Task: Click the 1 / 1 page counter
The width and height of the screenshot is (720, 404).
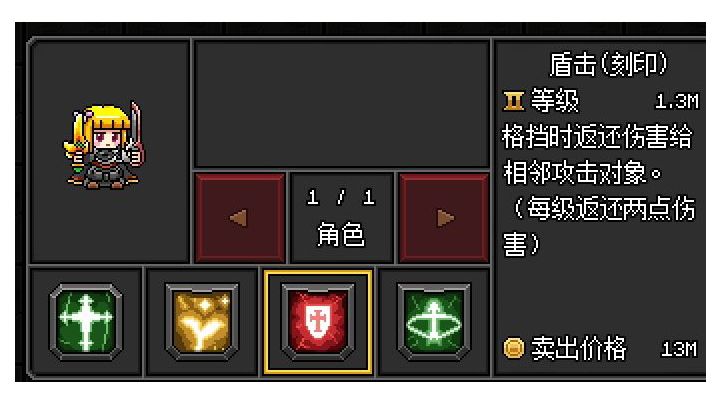Action: tap(341, 197)
